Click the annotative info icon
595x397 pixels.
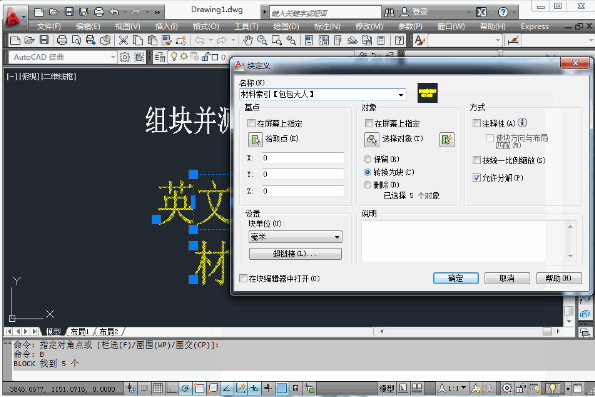point(523,123)
